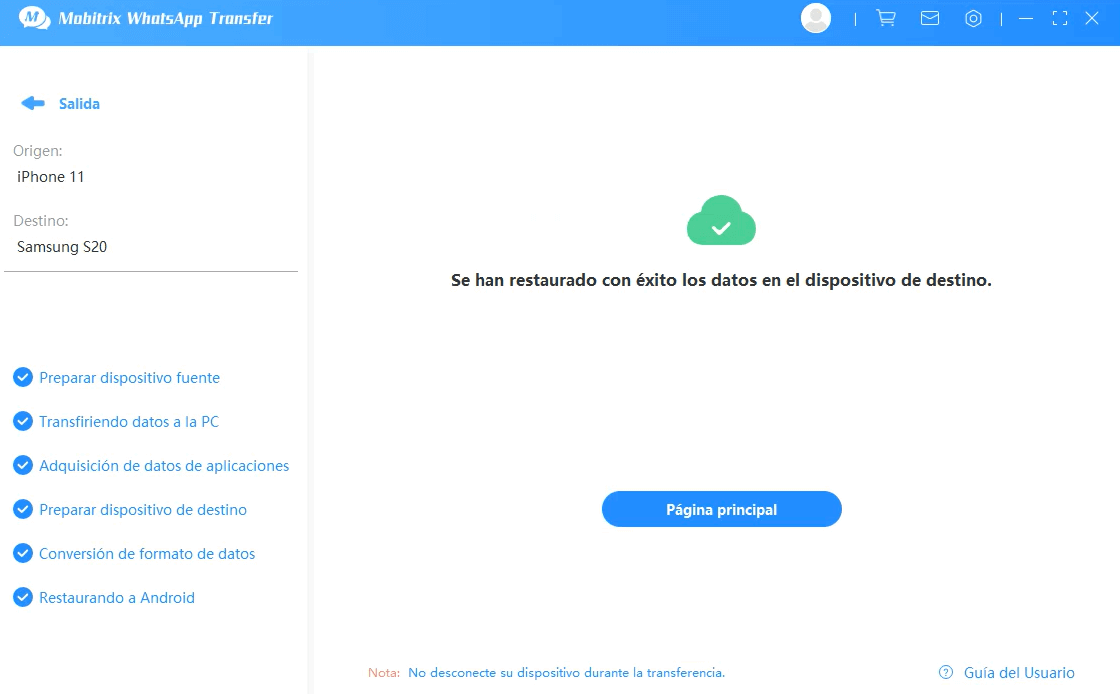Viewport: 1120px width, 694px height.
Task: Click the checkmark beside Restaurando a Android
Action: (x=23, y=597)
